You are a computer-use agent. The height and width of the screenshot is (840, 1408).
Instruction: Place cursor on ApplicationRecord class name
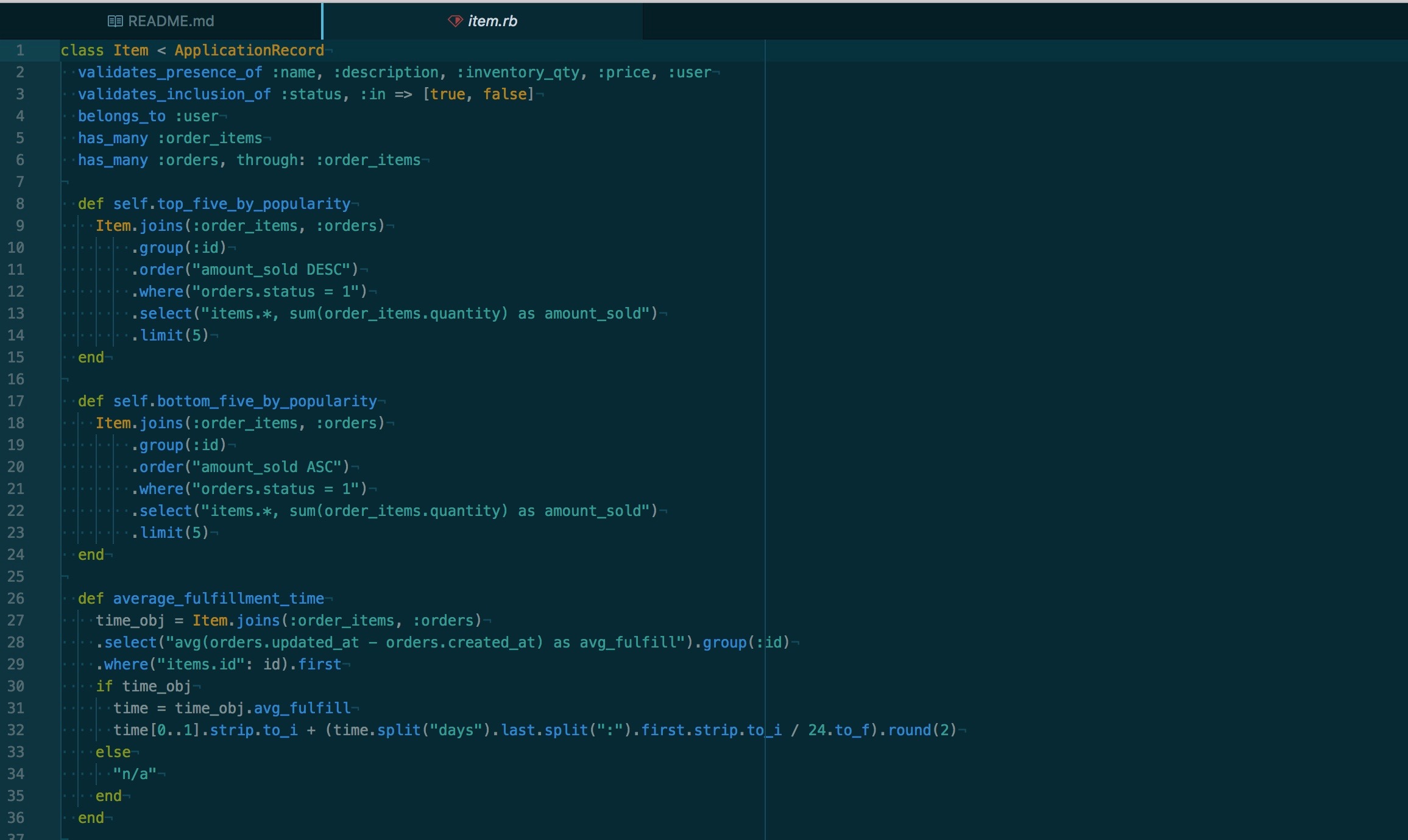point(249,51)
